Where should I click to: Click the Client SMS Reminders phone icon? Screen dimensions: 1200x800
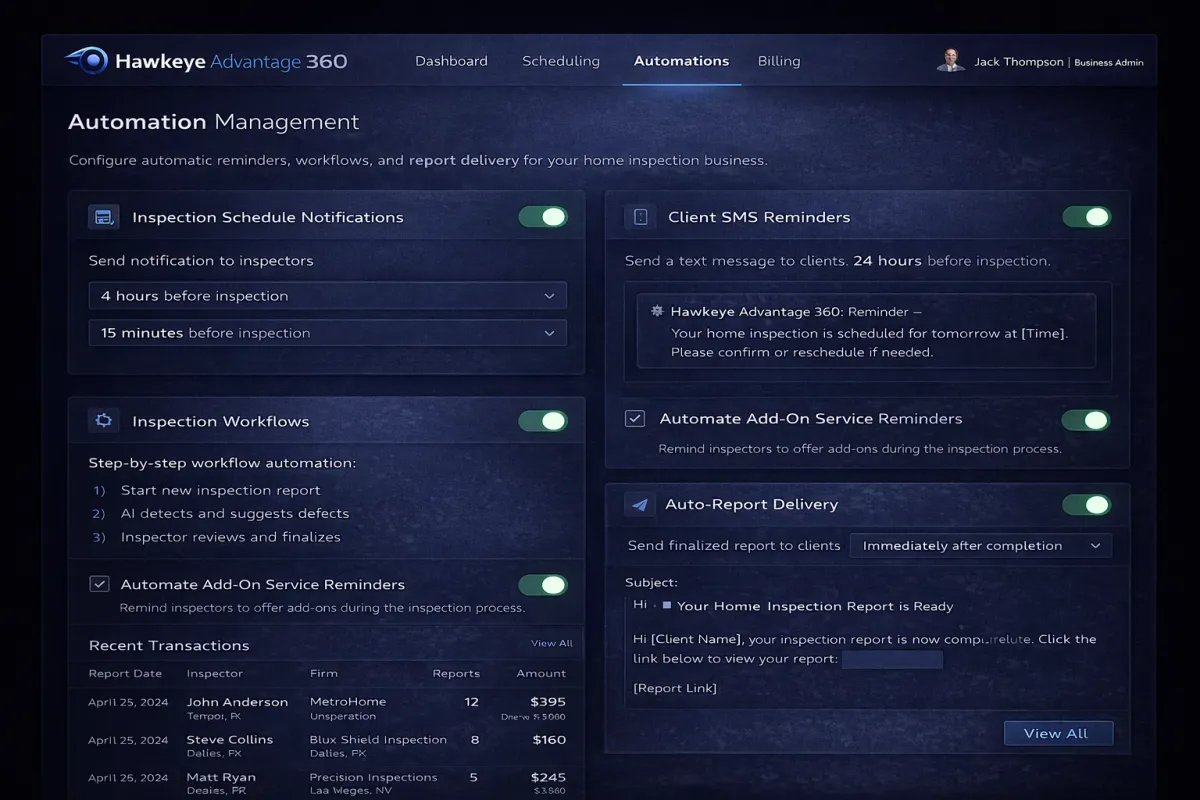pyautogui.click(x=641, y=217)
